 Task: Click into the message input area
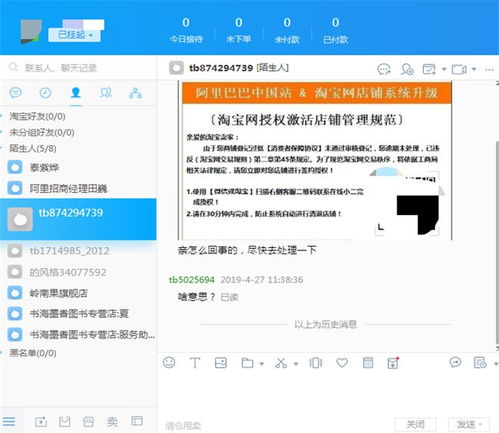tap(327, 393)
